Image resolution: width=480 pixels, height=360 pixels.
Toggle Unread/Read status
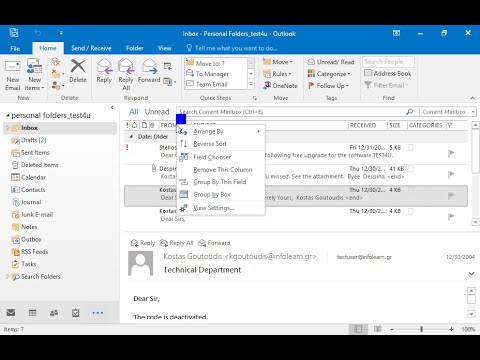[x=331, y=62]
